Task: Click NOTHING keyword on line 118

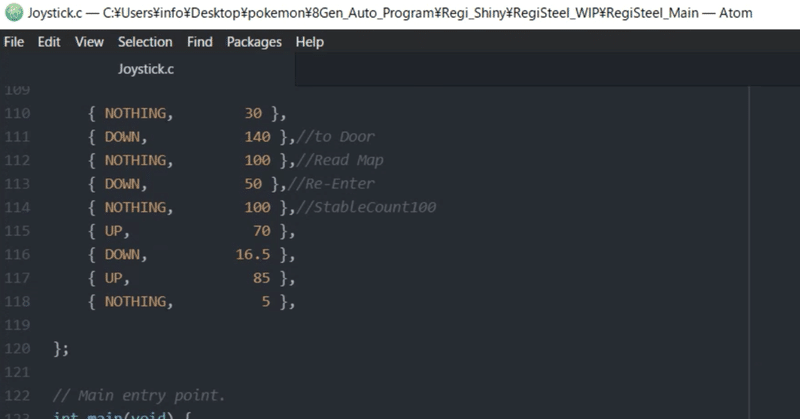Action: [135, 302]
